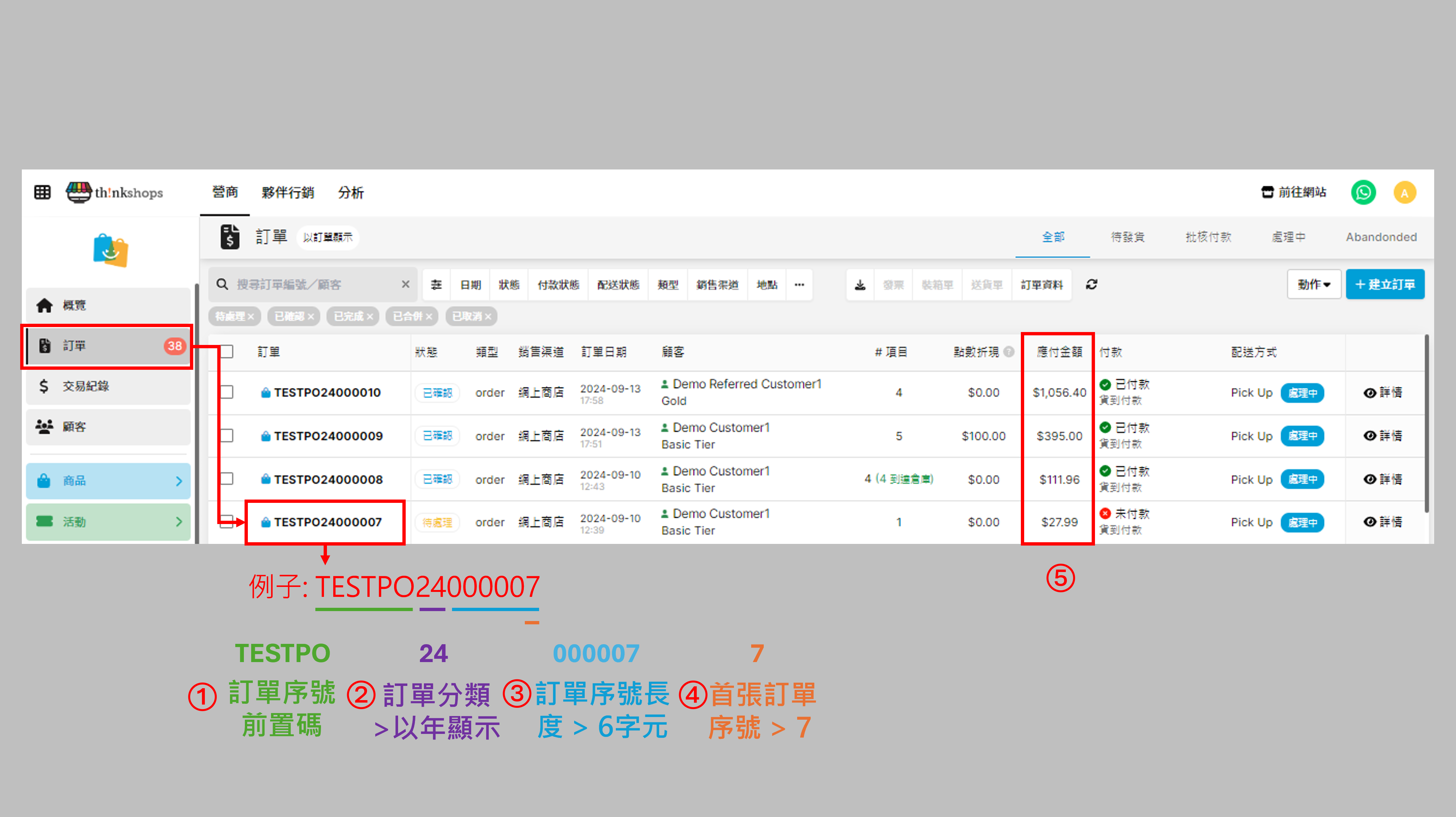Switch to the 待發貨 tab
This screenshot has height=817, width=1456.
click(x=1127, y=237)
